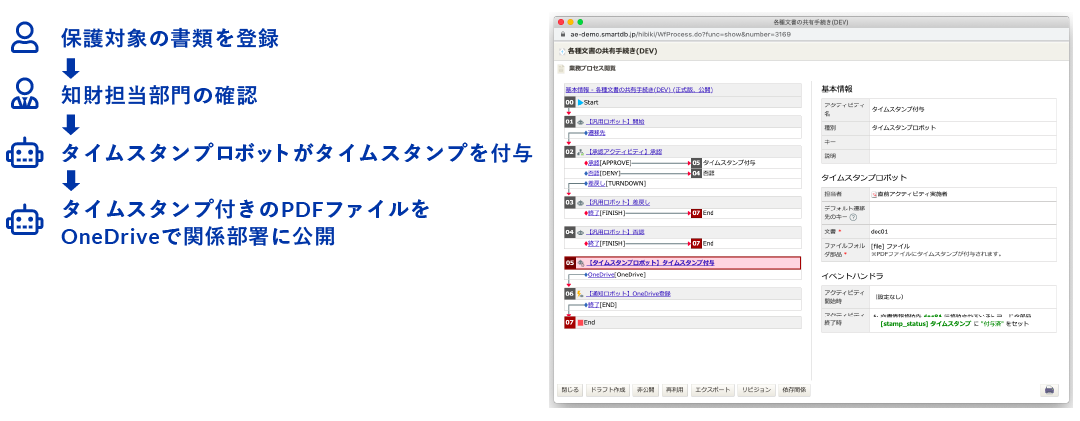This screenshot has width=1080, height=421.
Task: Click the approval activity icon in step 02
Action: pyautogui.click(x=580, y=151)
